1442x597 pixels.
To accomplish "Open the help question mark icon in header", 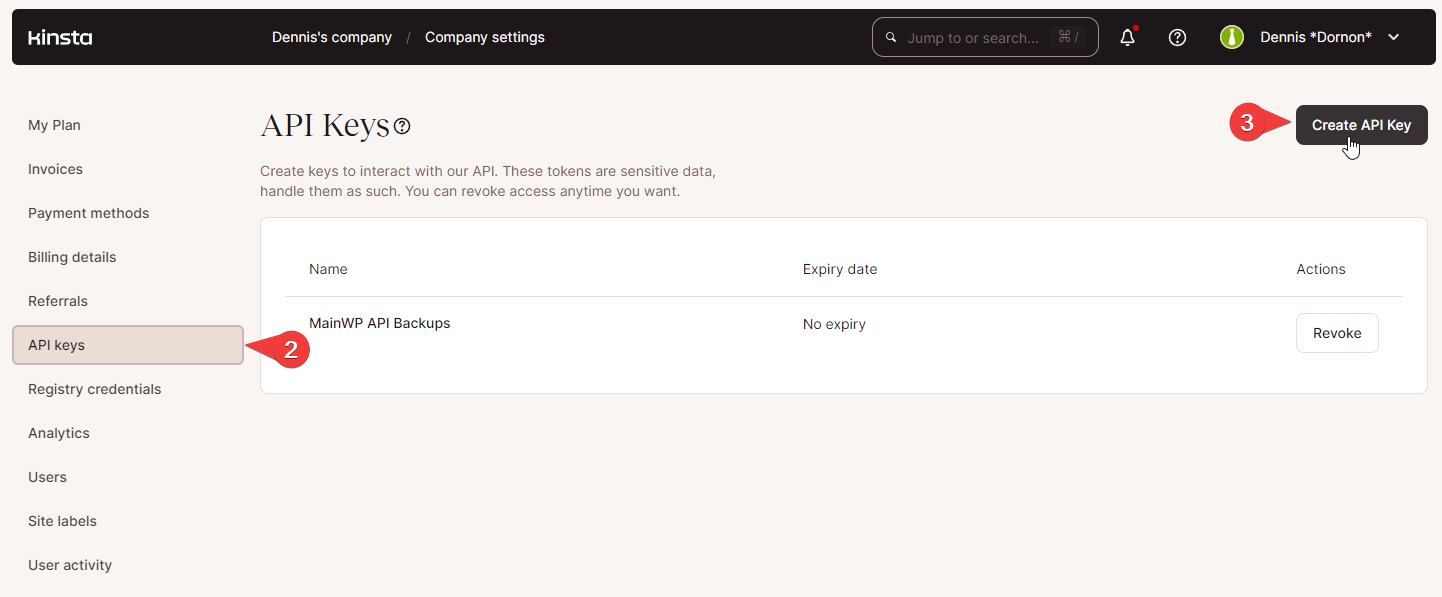I will click(x=1178, y=37).
